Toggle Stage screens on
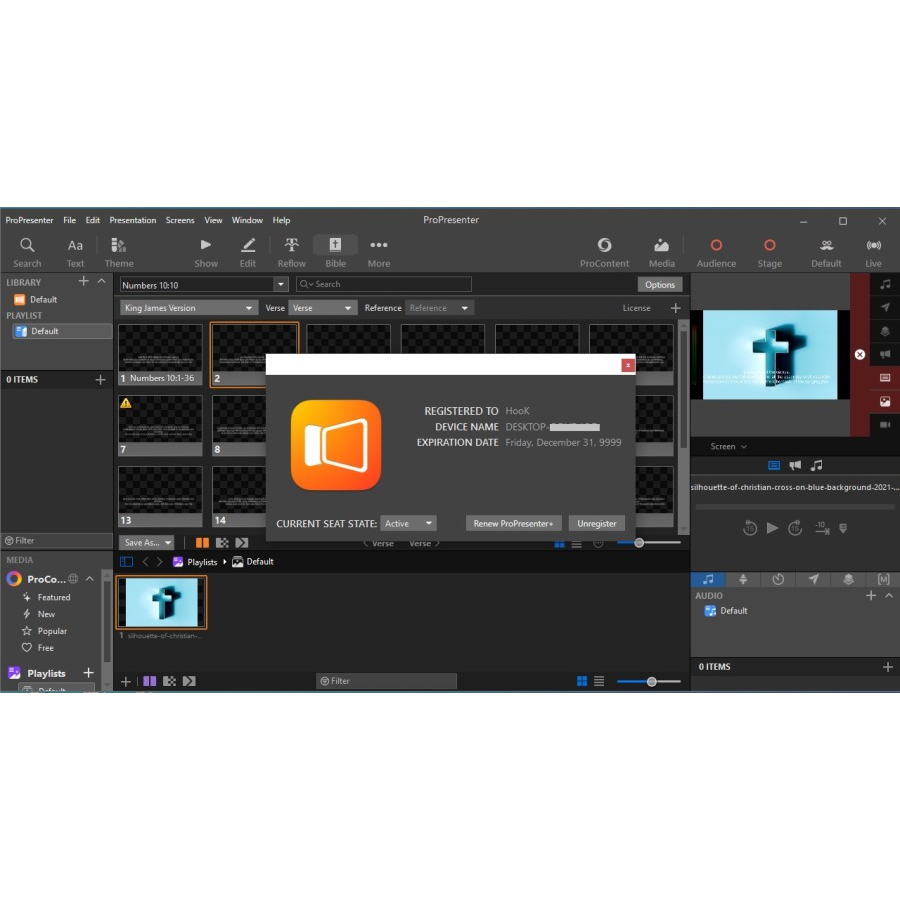The width and height of the screenshot is (900, 900). point(770,253)
